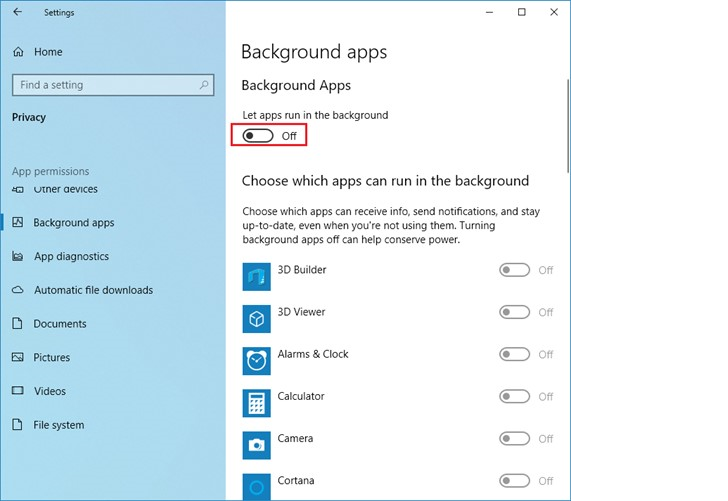The width and height of the screenshot is (728, 501).
Task: Select Pictures in the sidebar
Action: [52, 358]
